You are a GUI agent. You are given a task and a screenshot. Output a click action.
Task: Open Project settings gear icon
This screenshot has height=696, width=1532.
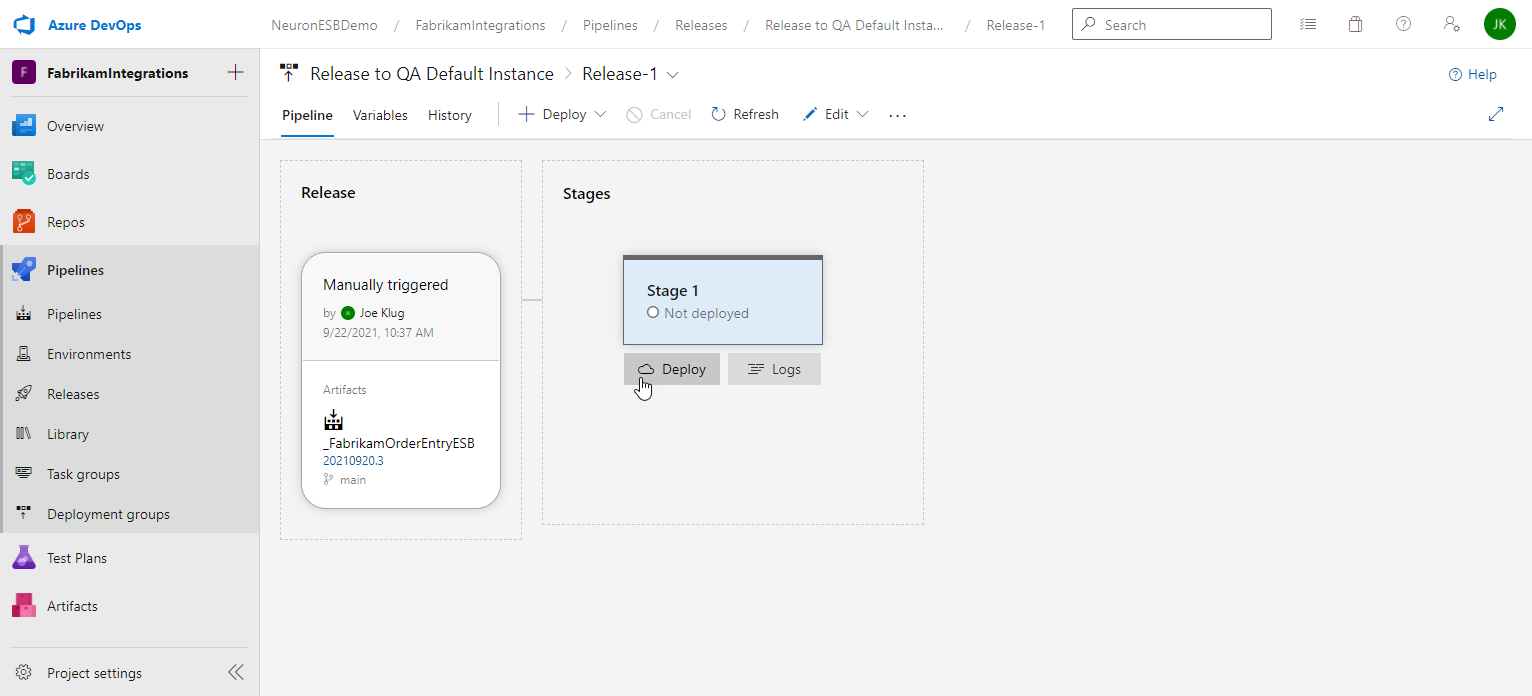coord(24,673)
